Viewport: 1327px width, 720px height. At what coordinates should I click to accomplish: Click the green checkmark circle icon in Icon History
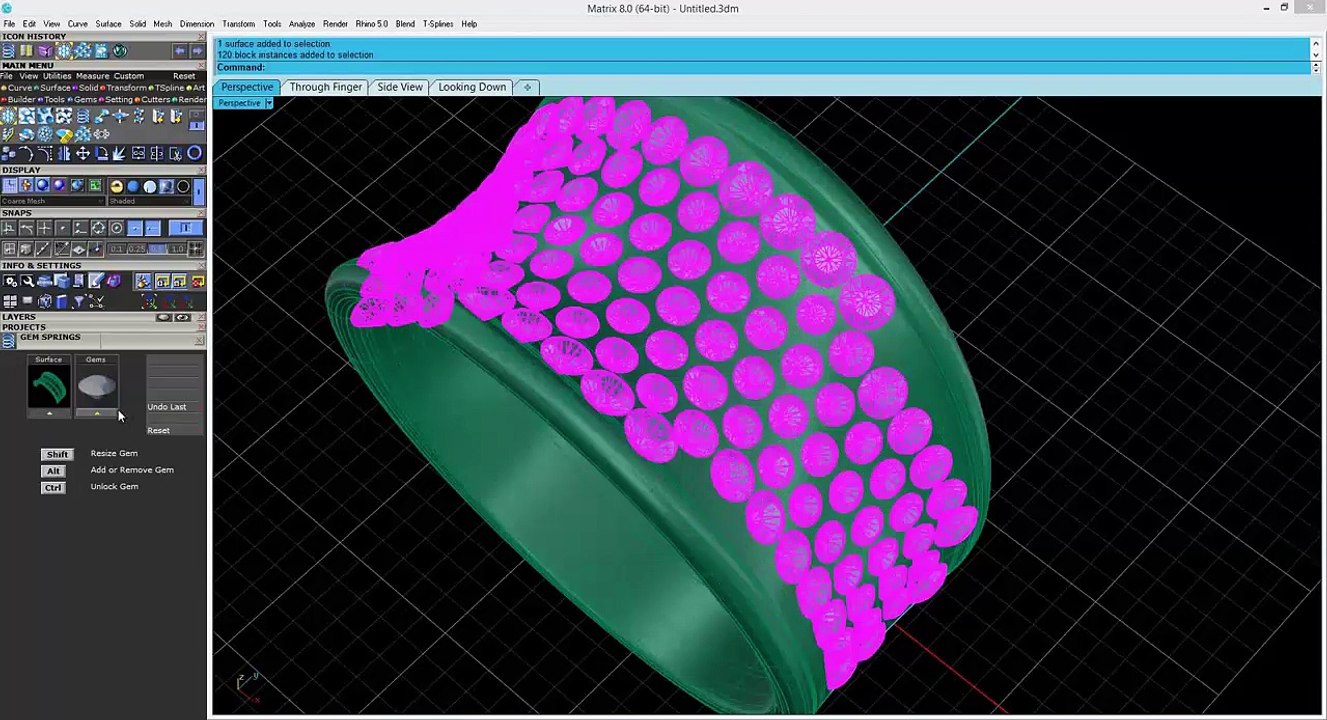click(x=120, y=51)
